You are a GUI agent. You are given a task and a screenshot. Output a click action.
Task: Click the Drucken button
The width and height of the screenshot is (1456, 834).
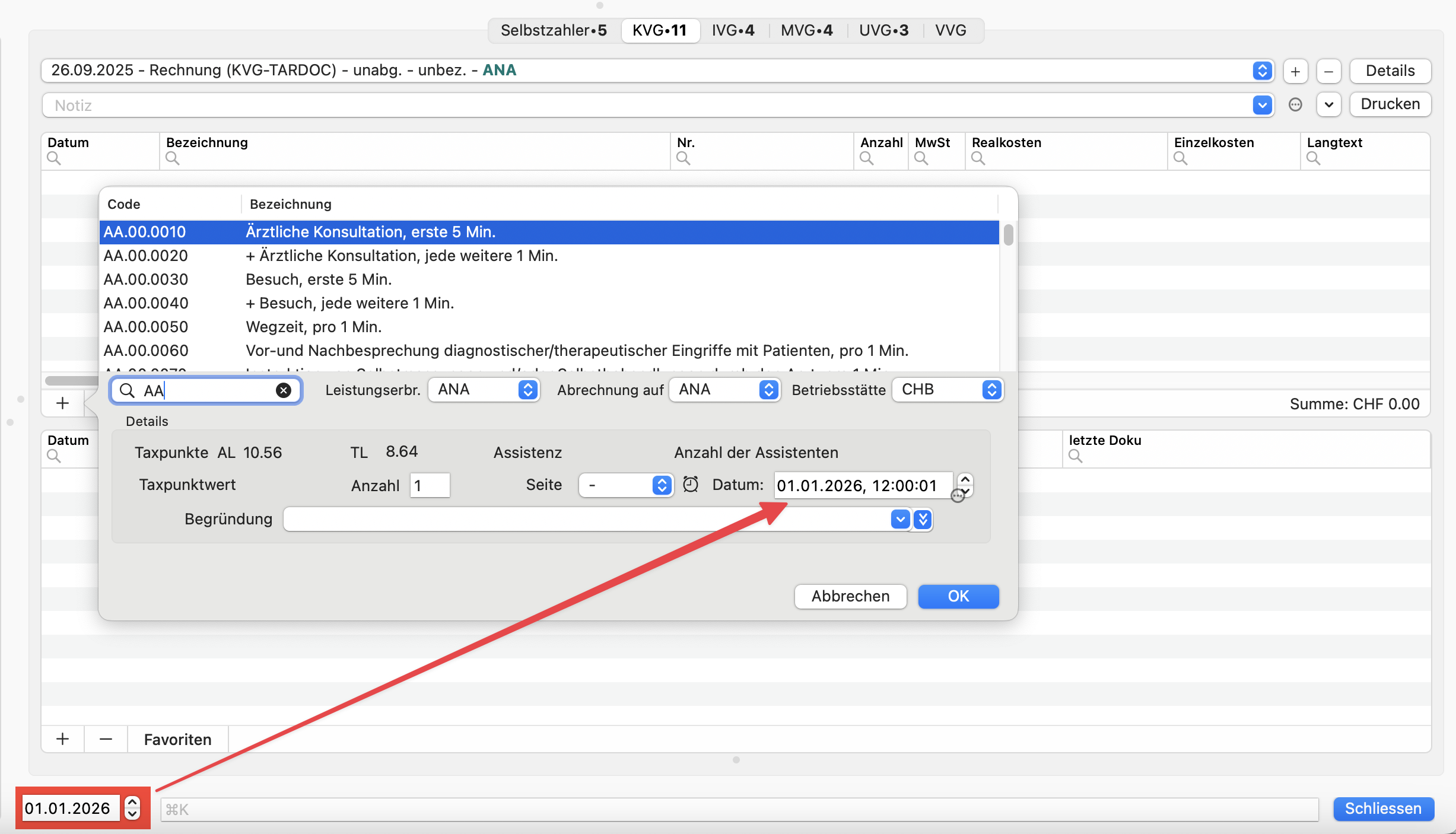coord(1390,104)
